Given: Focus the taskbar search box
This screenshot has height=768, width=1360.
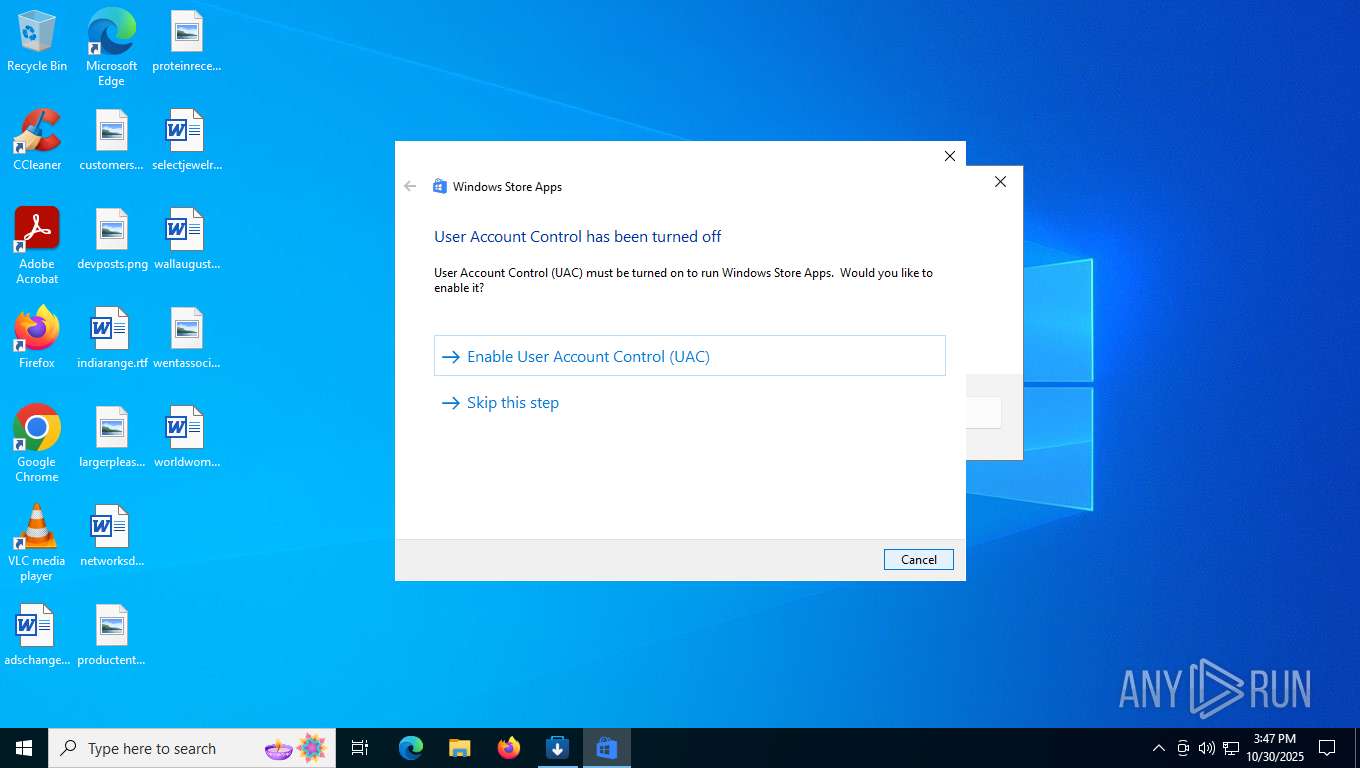Looking at the screenshot, I should click(192, 748).
